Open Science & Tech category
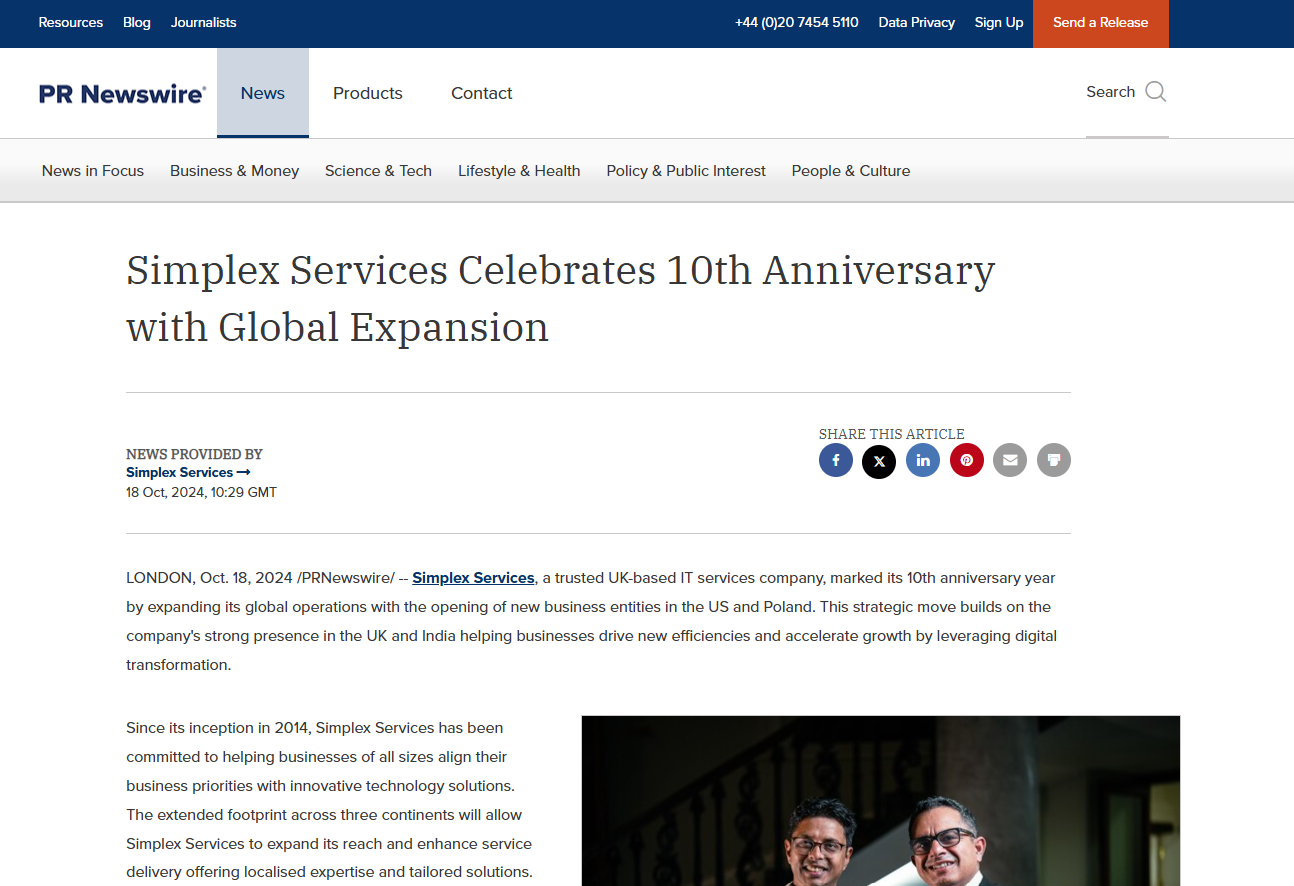1294x886 pixels. [378, 171]
